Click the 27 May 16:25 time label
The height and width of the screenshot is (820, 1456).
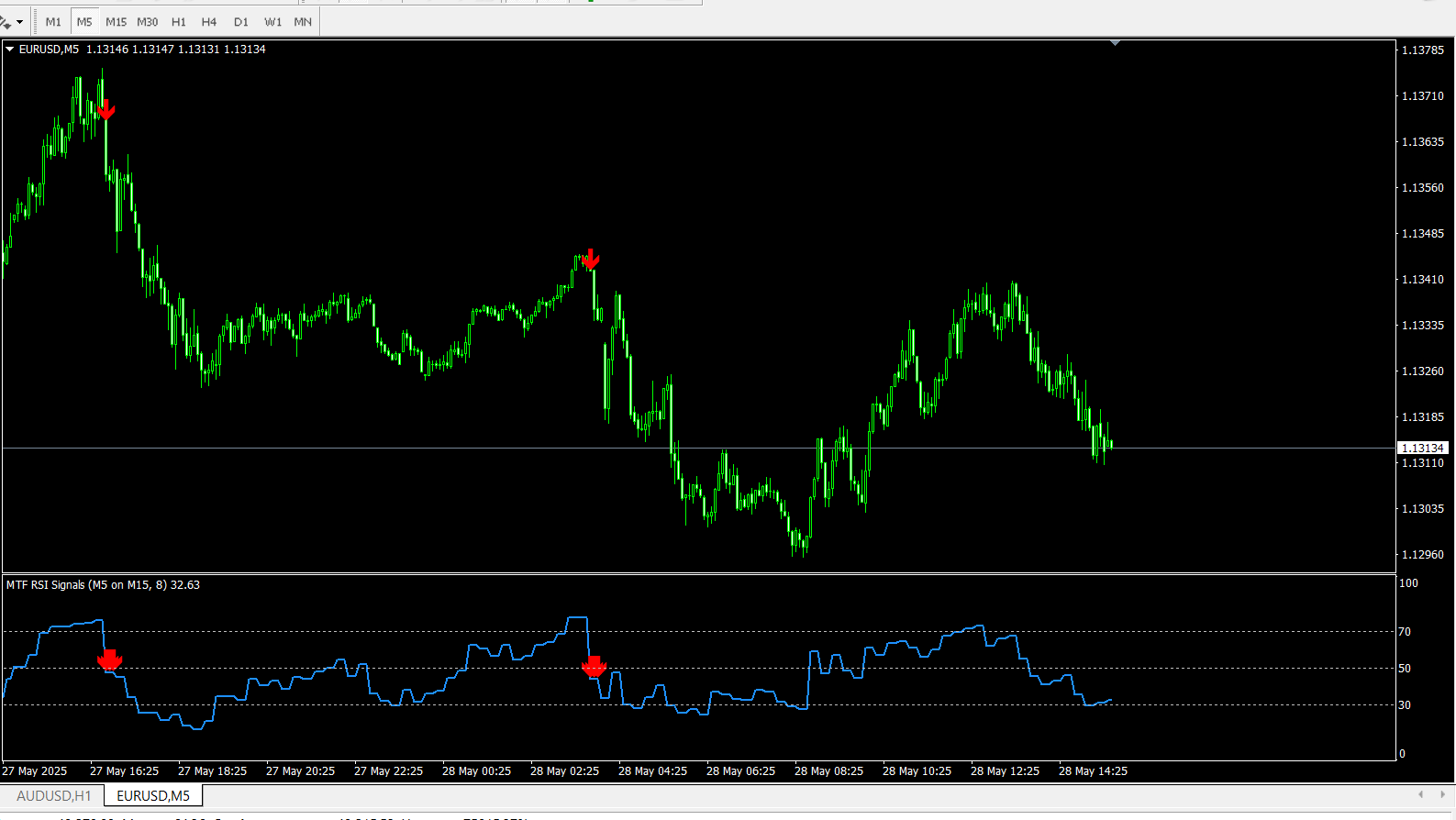[x=125, y=771]
